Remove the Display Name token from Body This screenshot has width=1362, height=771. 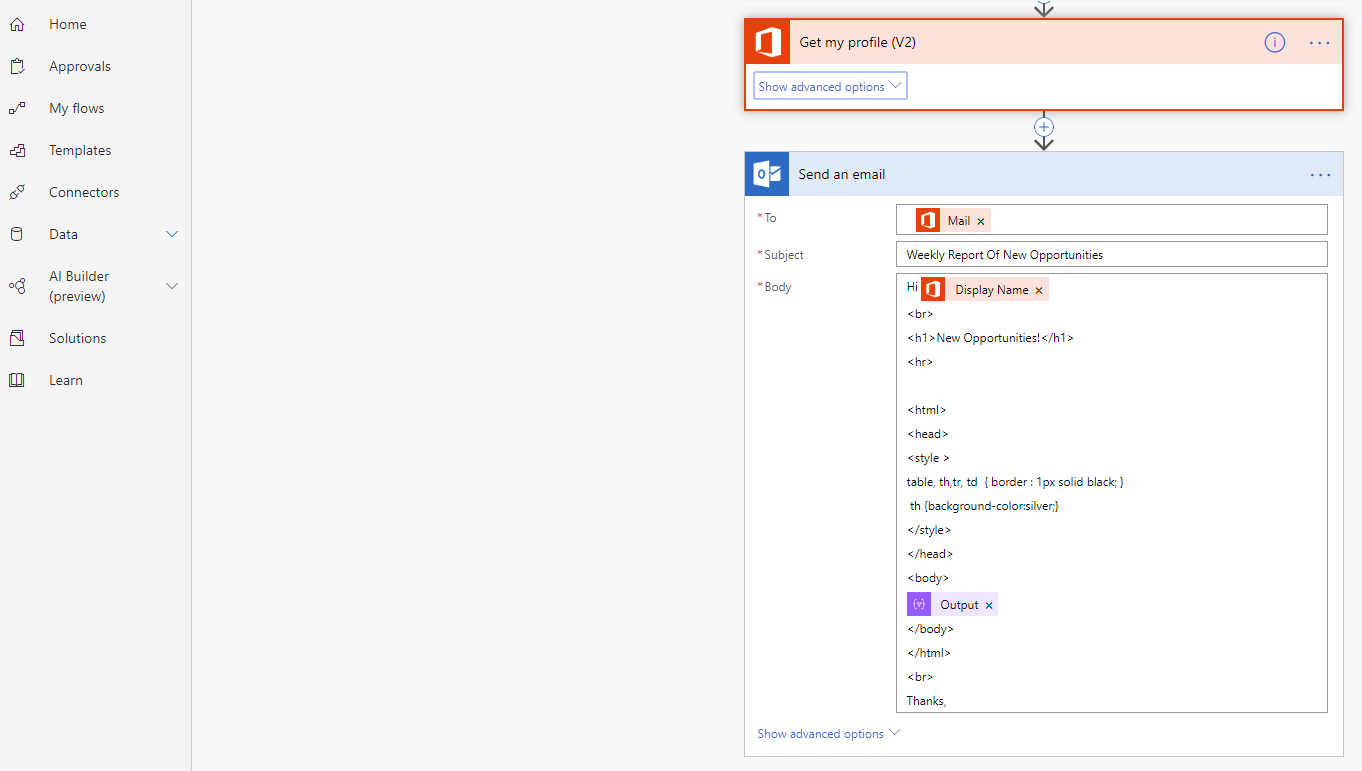(x=1039, y=290)
